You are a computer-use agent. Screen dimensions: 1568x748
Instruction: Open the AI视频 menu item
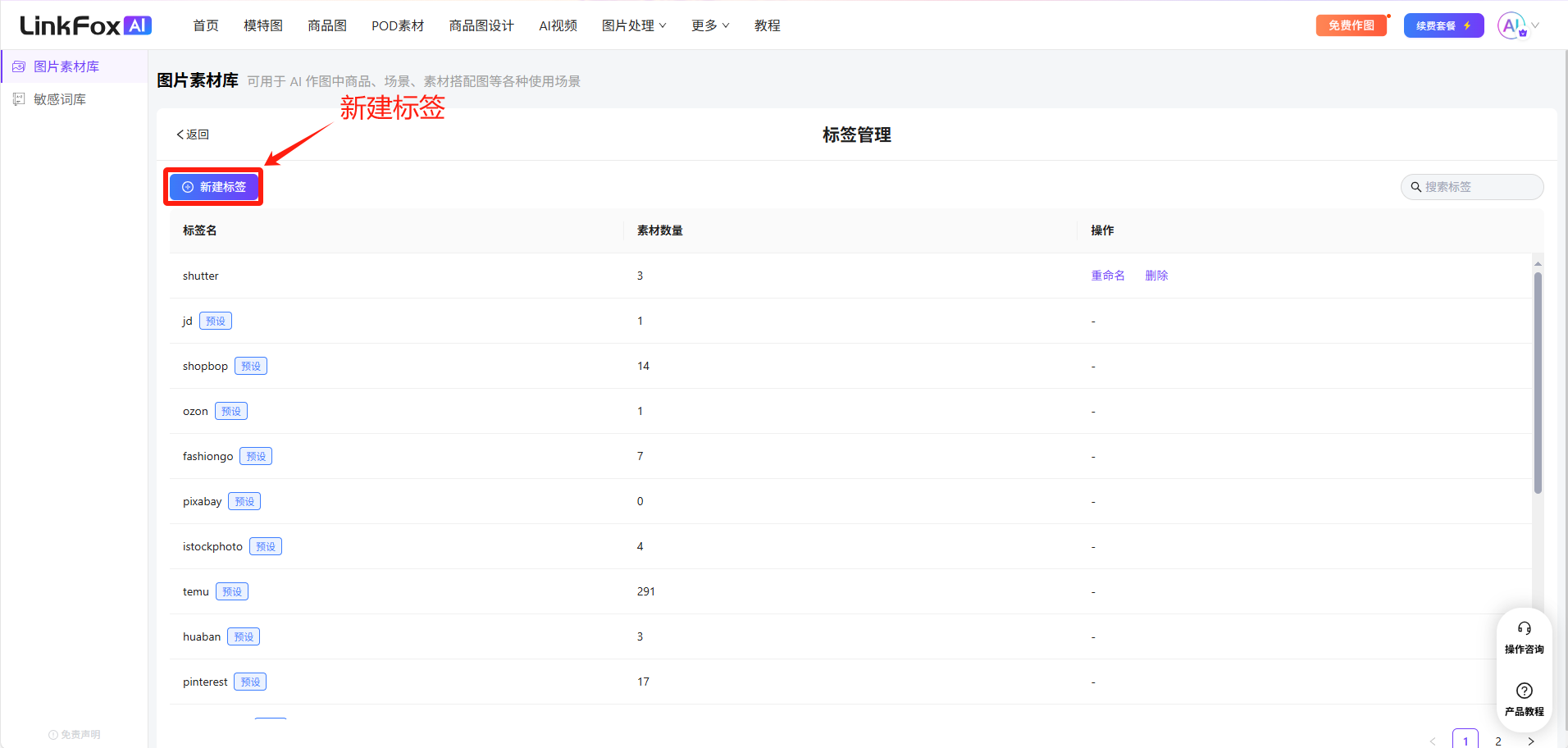(x=558, y=25)
